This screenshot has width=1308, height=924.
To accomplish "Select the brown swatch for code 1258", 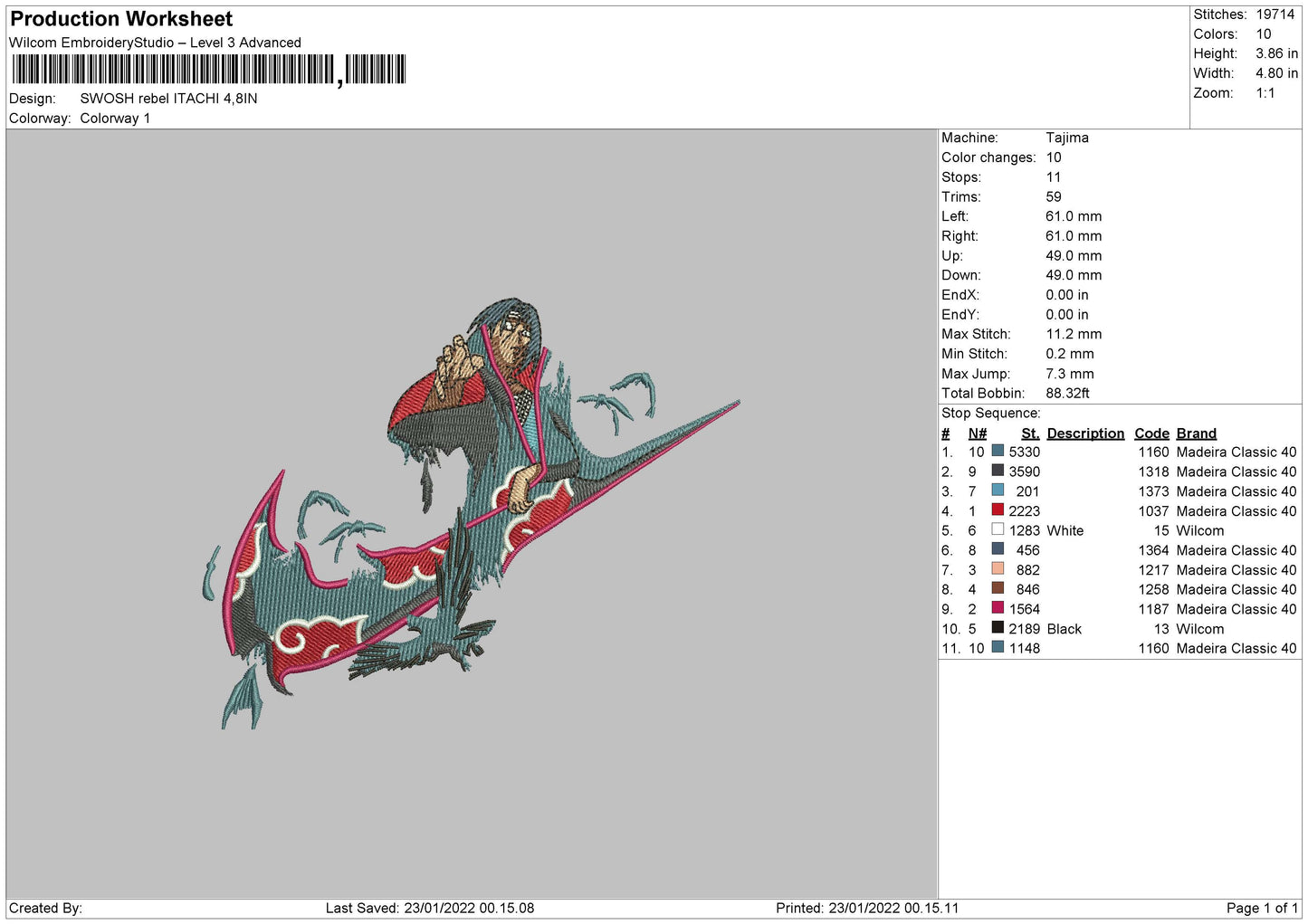I will [x=998, y=589].
